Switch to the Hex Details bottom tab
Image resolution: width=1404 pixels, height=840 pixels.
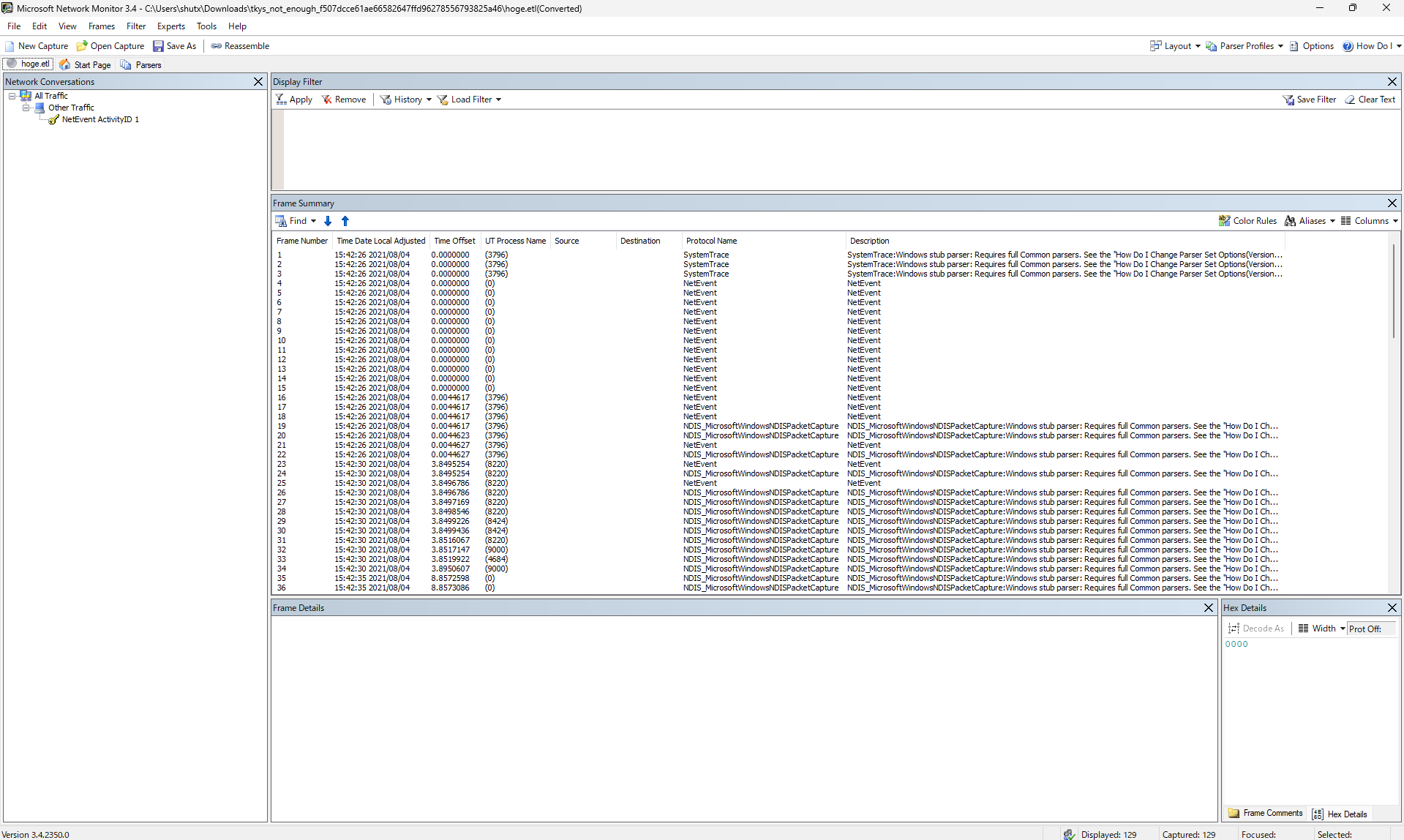click(1340, 814)
